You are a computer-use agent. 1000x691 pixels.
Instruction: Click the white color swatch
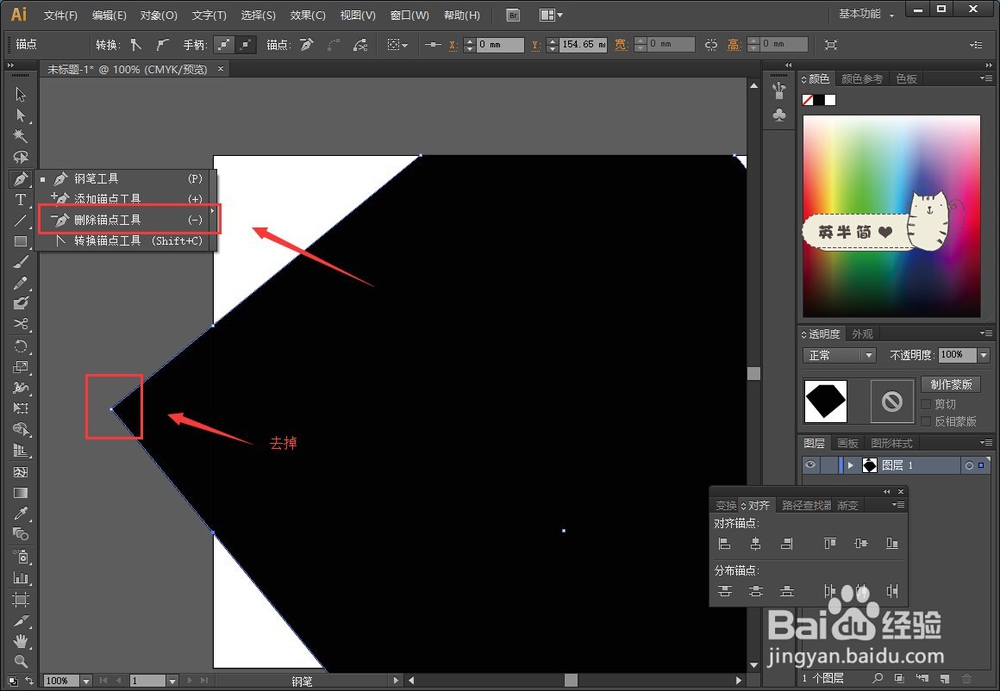tap(830, 100)
